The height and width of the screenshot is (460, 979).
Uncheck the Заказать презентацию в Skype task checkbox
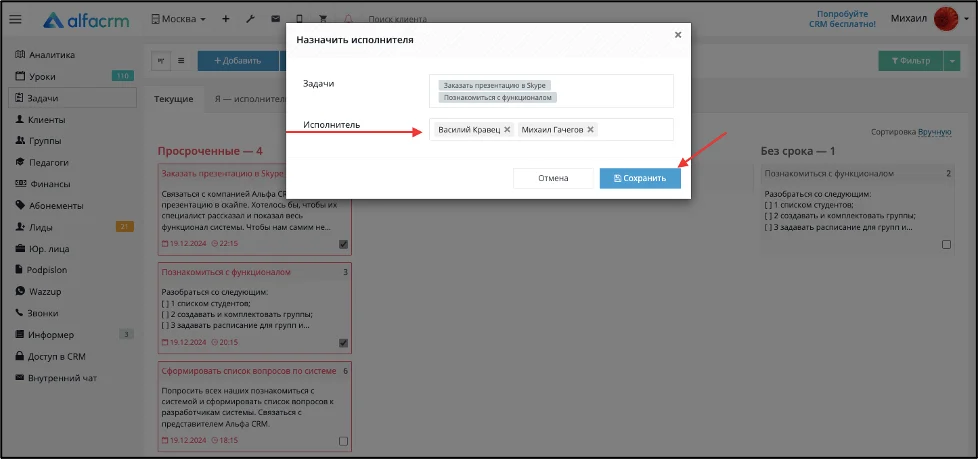point(343,244)
